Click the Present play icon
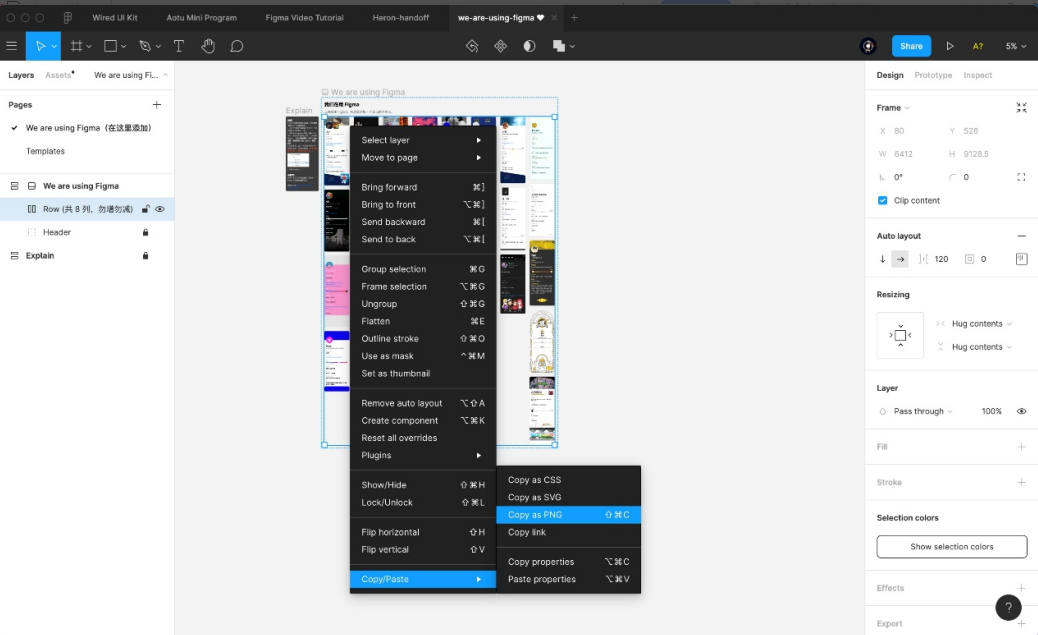1038x635 pixels. pyautogui.click(x=949, y=46)
